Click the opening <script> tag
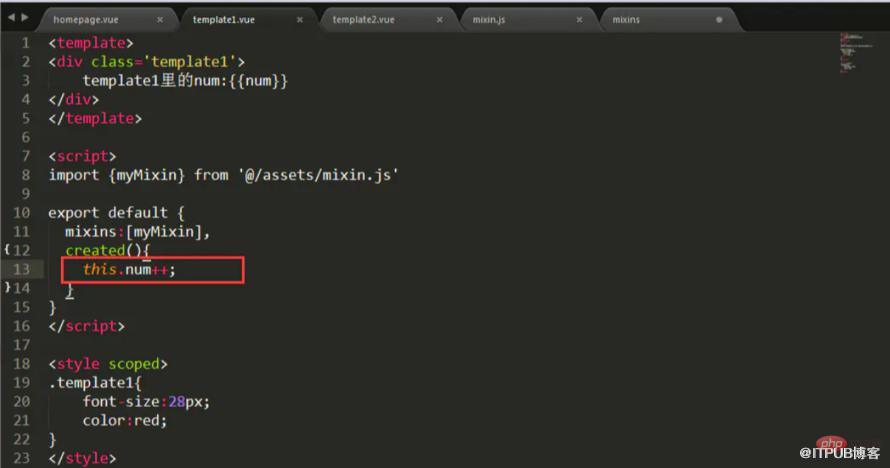This screenshot has height=468, width=890. [82, 156]
